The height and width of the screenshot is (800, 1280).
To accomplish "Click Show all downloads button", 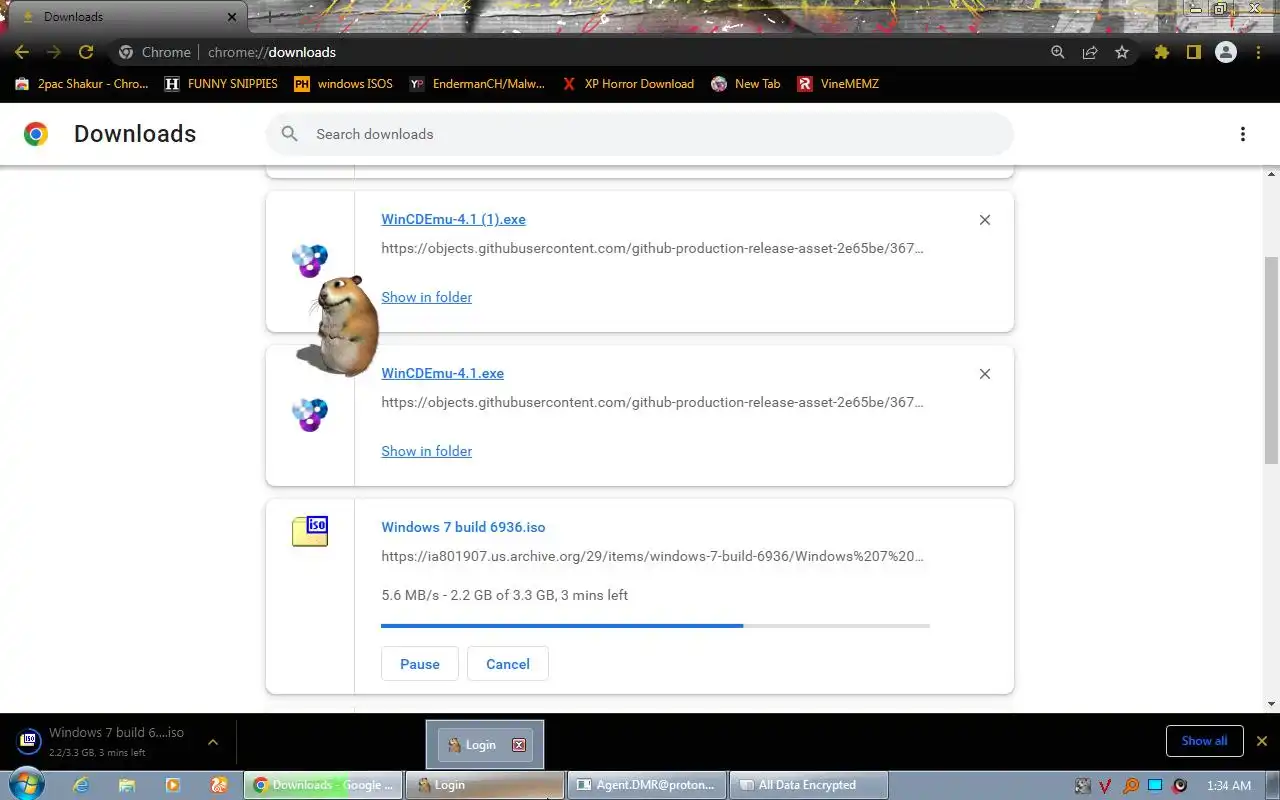I will point(1204,741).
